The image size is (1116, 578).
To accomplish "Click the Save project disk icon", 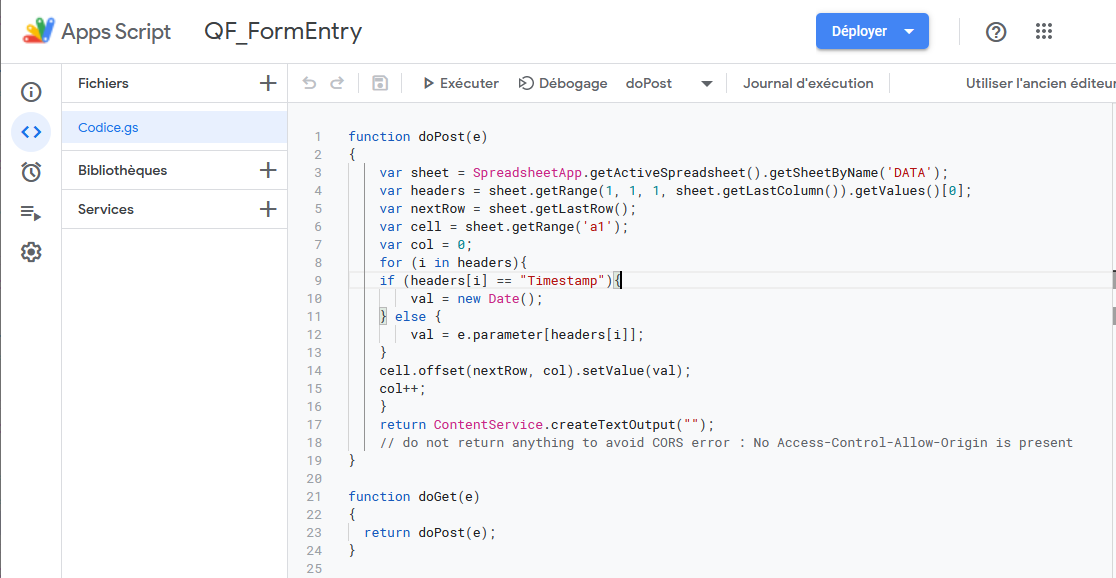I will point(380,84).
